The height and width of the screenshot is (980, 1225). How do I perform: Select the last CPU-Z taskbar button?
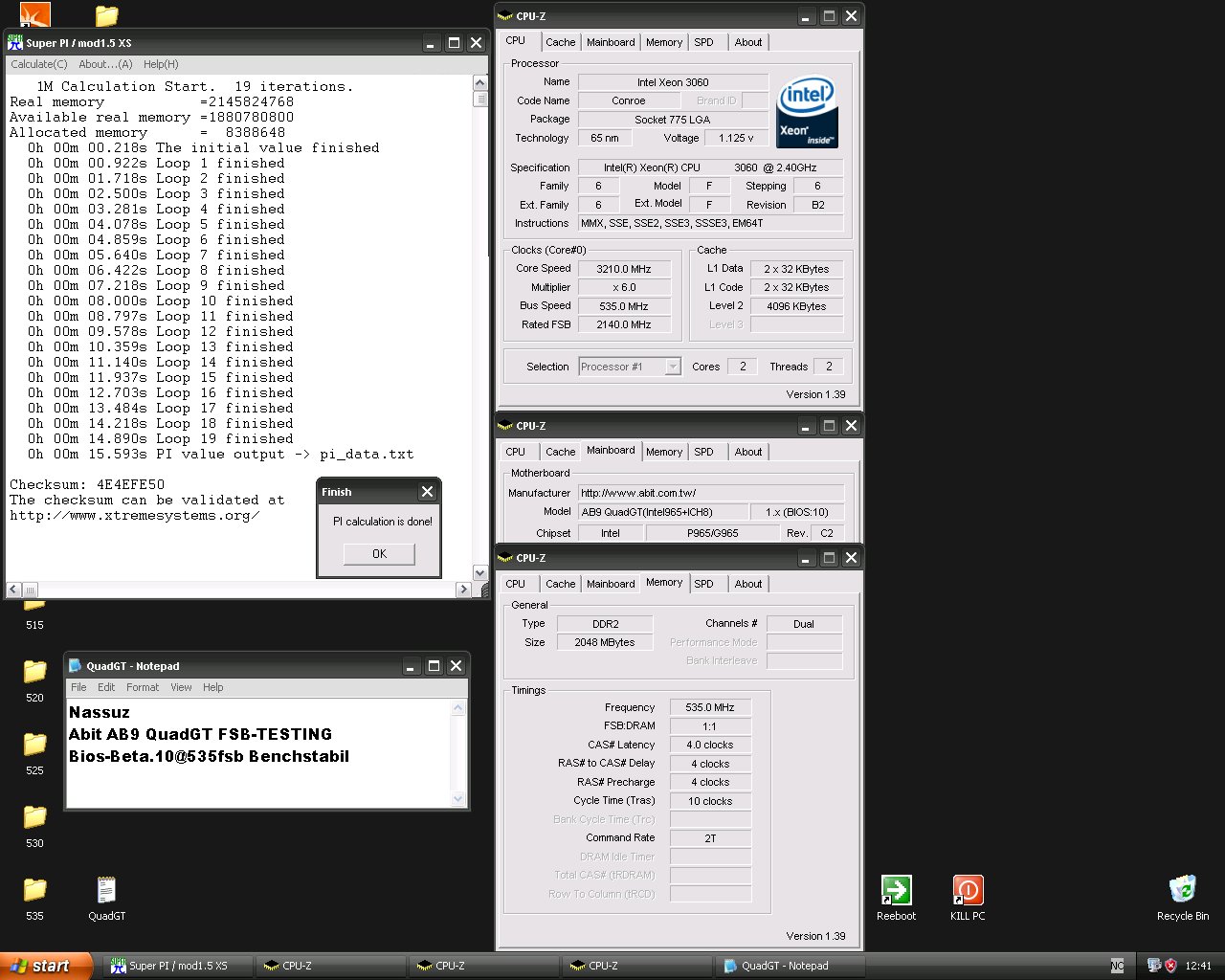point(637,966)
